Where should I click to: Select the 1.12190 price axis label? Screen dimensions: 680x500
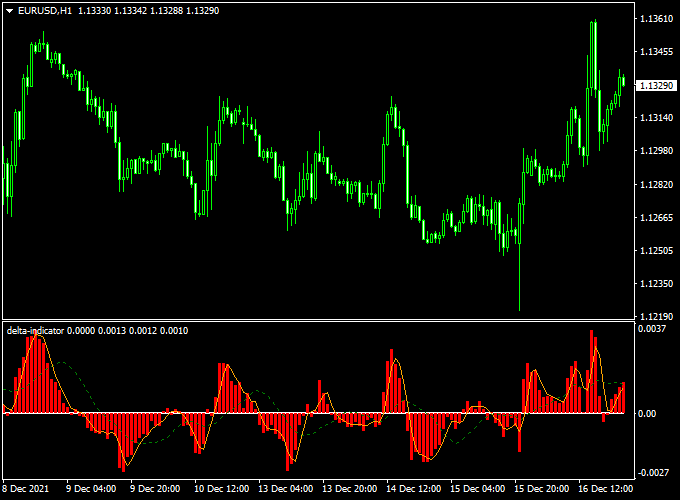pyautogui.click(x=657, y=317)
